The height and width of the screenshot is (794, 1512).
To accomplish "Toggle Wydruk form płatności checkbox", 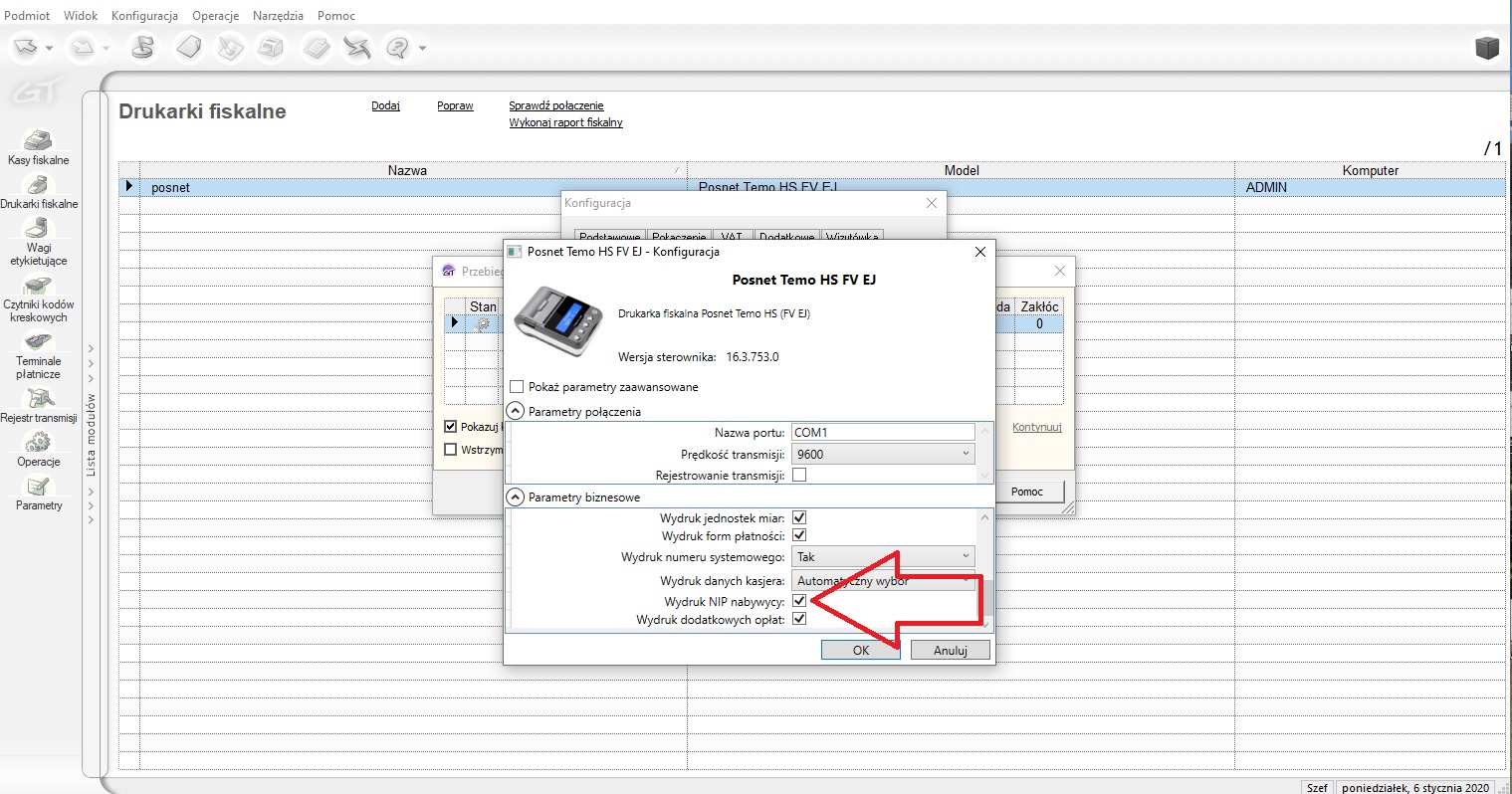I will pyautogui.click(x=798, y=536).
